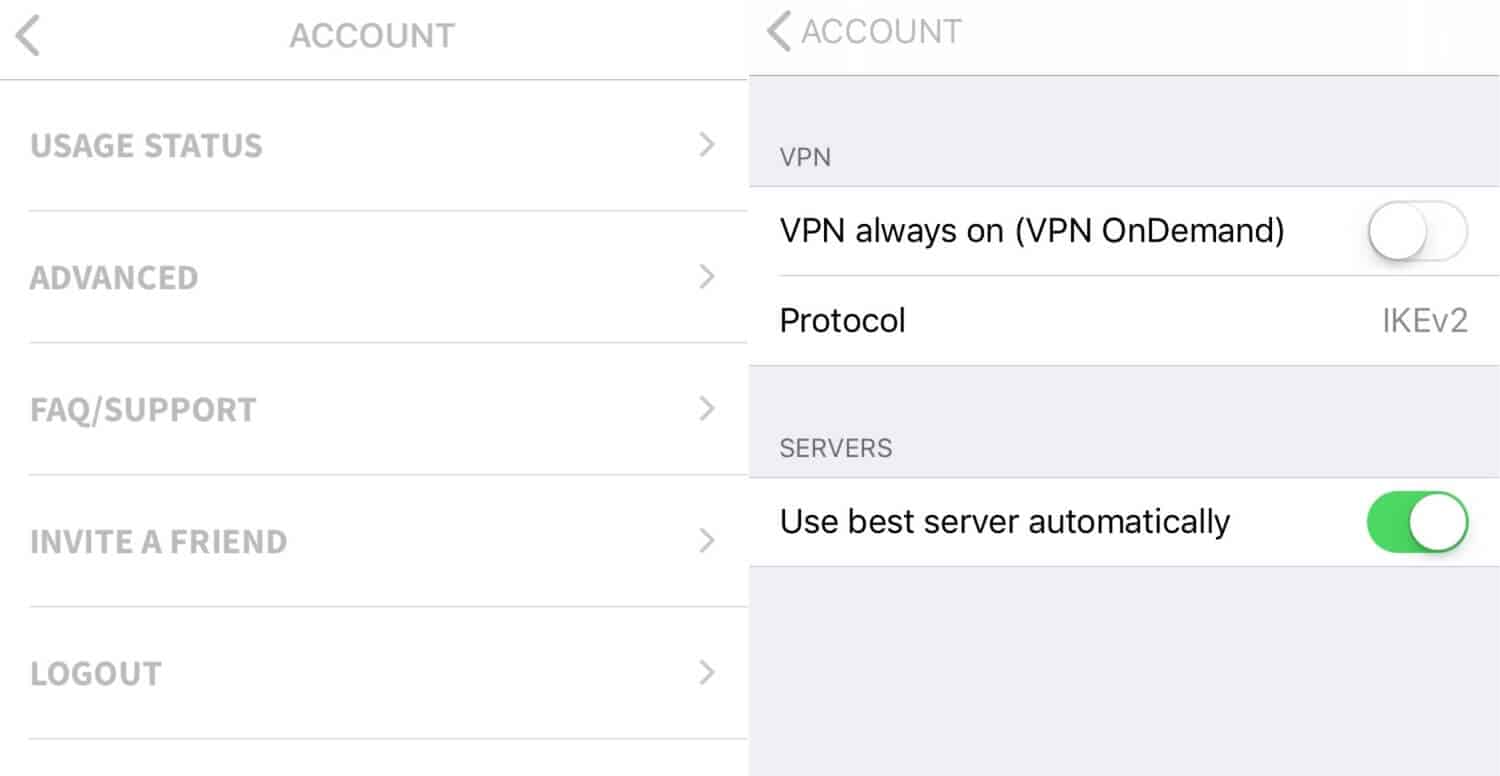Screen dimensions: 1500x776
Task: Tap the back arrow on left Account screen
Action: [x=28, y=36]
